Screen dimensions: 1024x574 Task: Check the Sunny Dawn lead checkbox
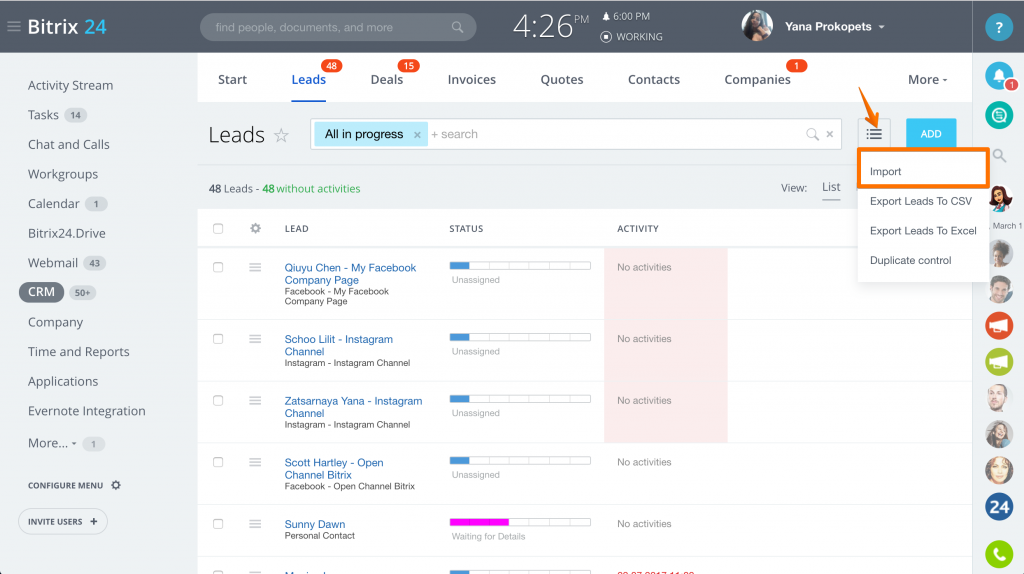(x=218, y=524)
